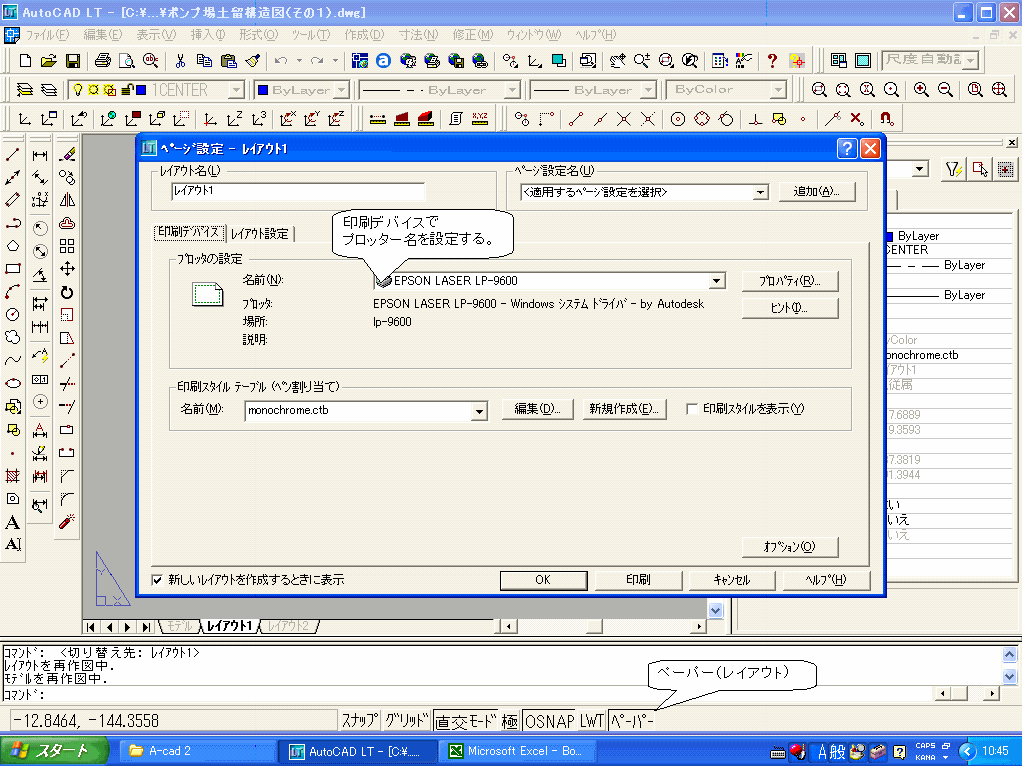Click the Print icon in toolbar
This screenshot has height=767, width=1023.
click(x=102, y=61)
